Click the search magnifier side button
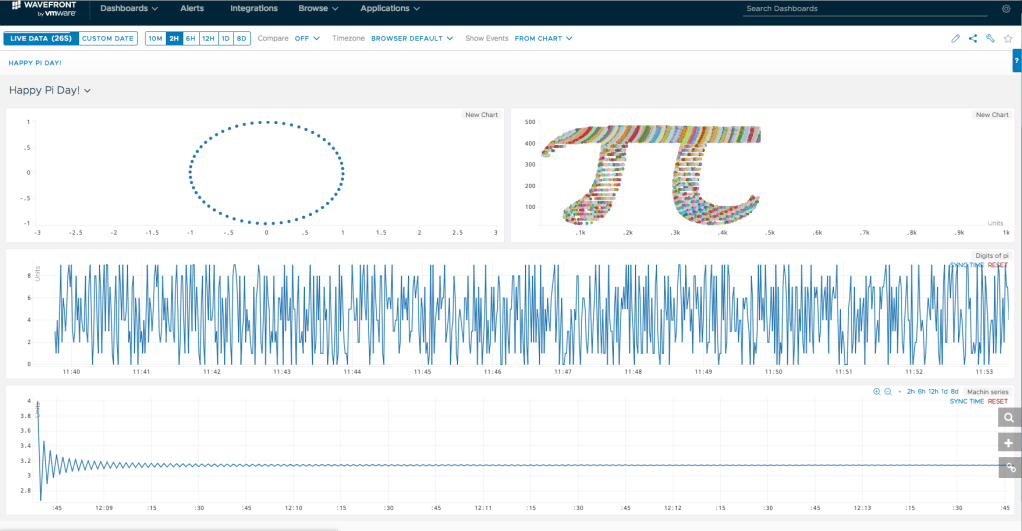The image size is (1022, 531). pos(1009,418)
